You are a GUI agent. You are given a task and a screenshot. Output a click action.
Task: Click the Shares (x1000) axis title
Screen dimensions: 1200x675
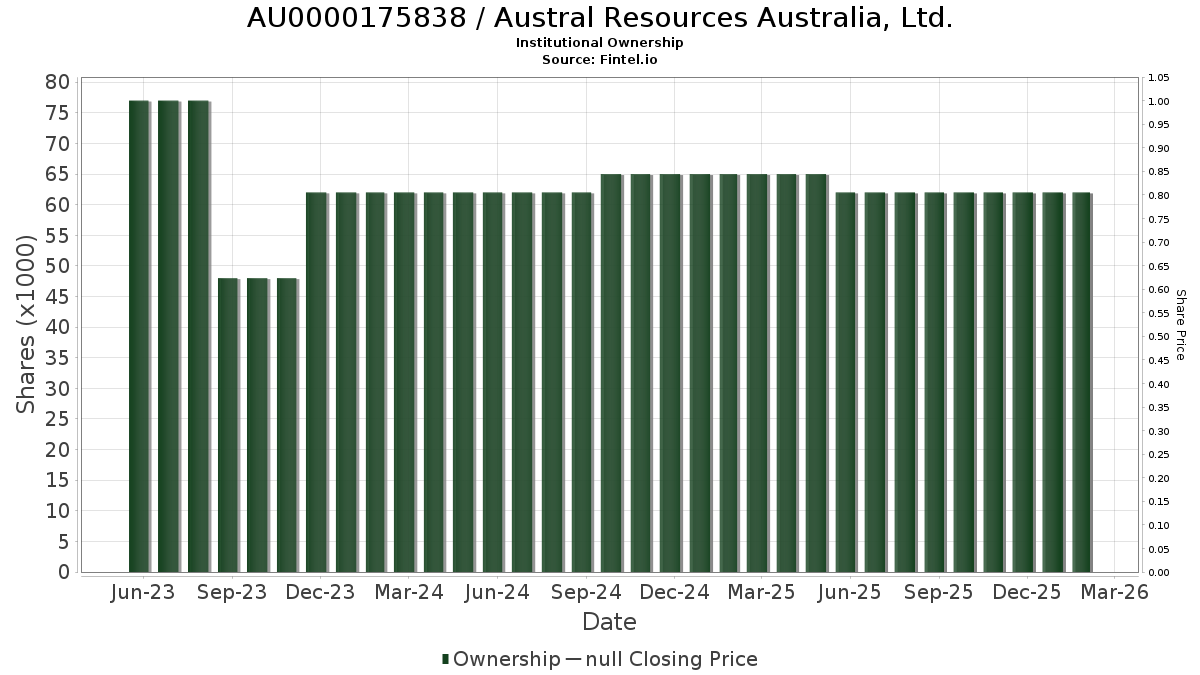point(27,324)
